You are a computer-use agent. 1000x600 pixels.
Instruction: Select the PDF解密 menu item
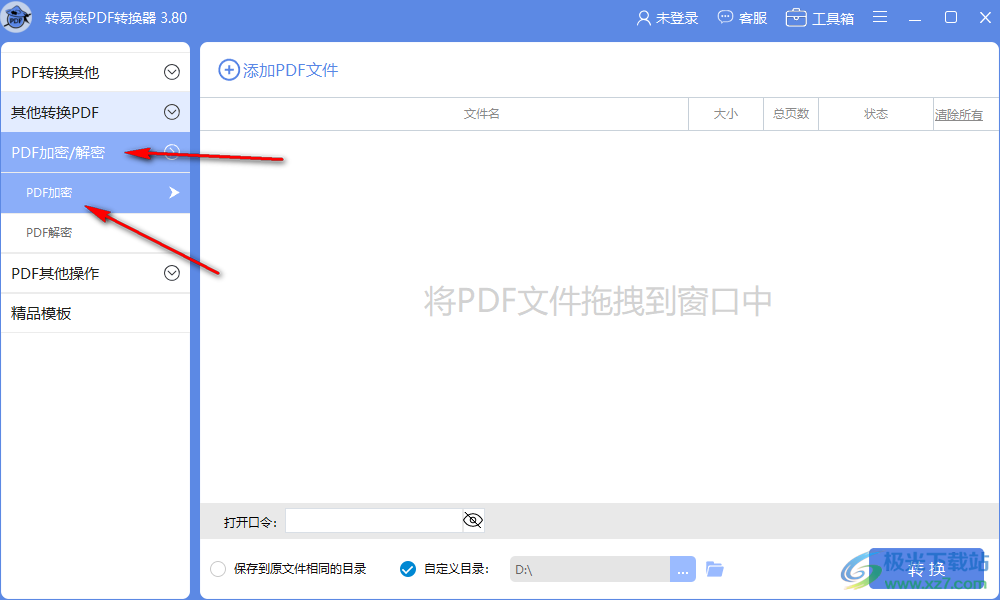click(96, 233)
